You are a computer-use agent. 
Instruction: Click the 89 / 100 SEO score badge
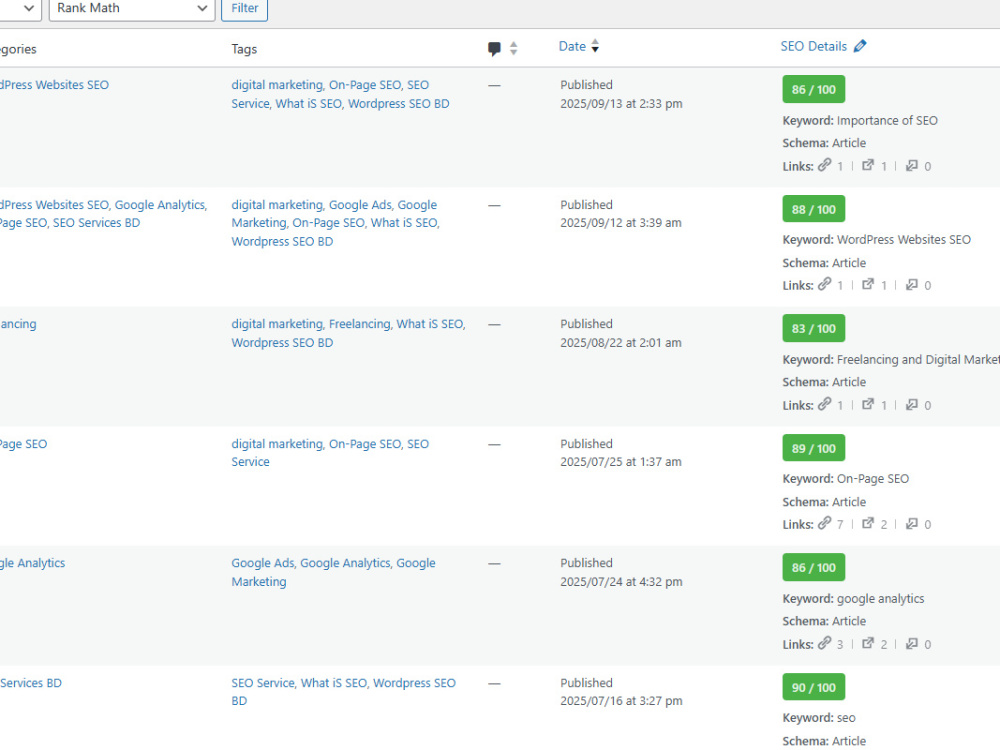click(x=814, y=448)
